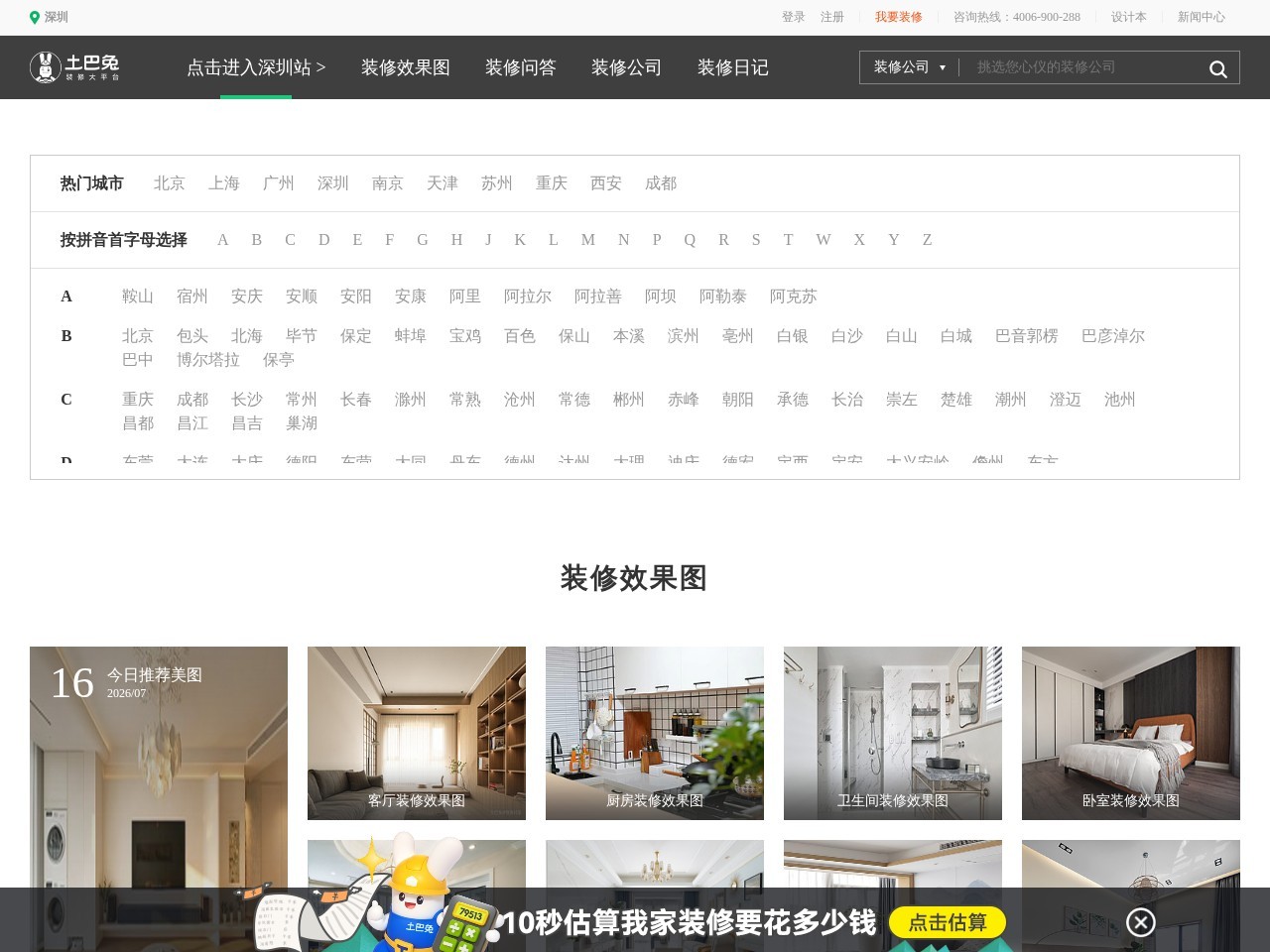
Task: Click the green location pin icon
Action: pos(35,18)
